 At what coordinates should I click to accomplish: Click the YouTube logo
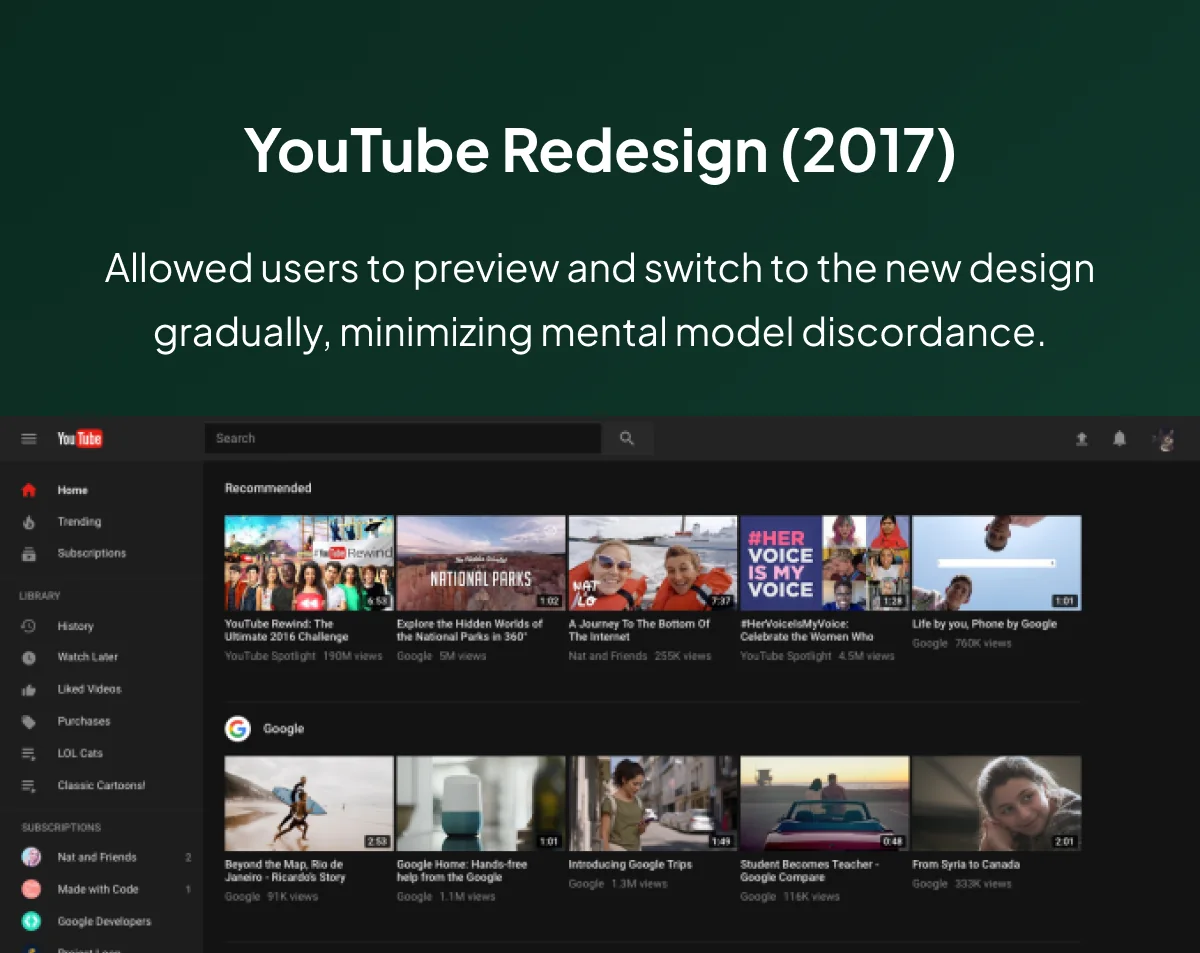(80, 438)
